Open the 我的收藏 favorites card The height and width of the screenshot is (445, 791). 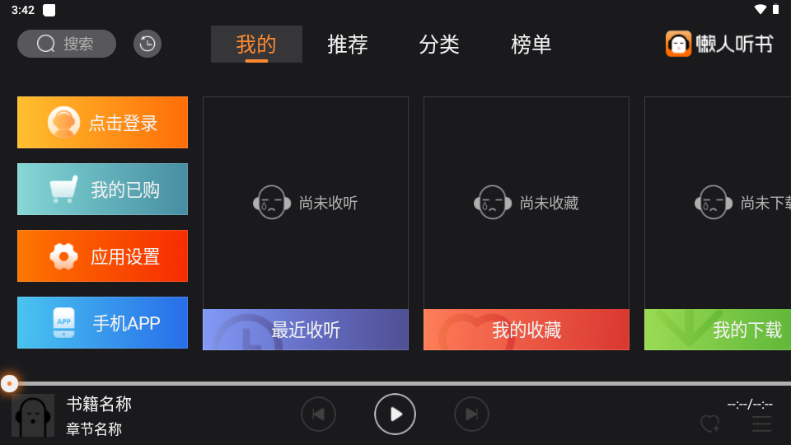[526, 223]
